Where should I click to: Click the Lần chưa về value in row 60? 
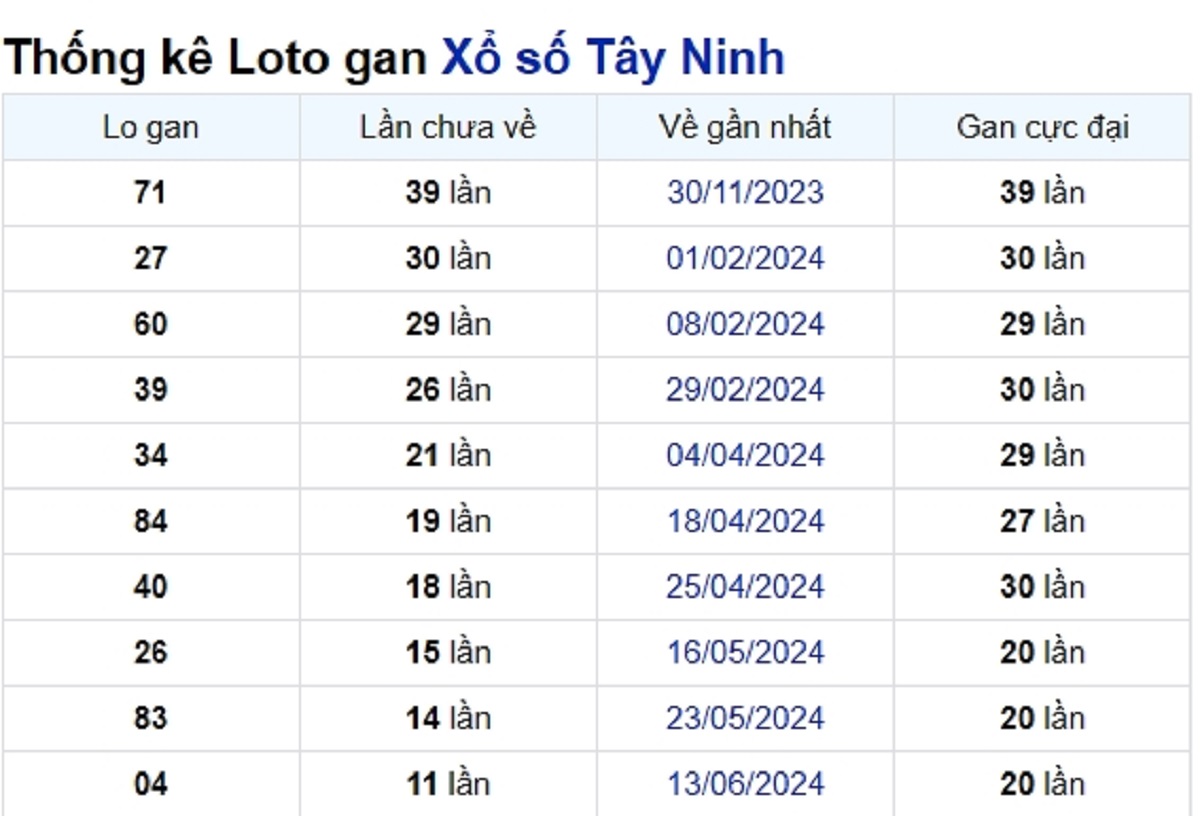[448, 324]
